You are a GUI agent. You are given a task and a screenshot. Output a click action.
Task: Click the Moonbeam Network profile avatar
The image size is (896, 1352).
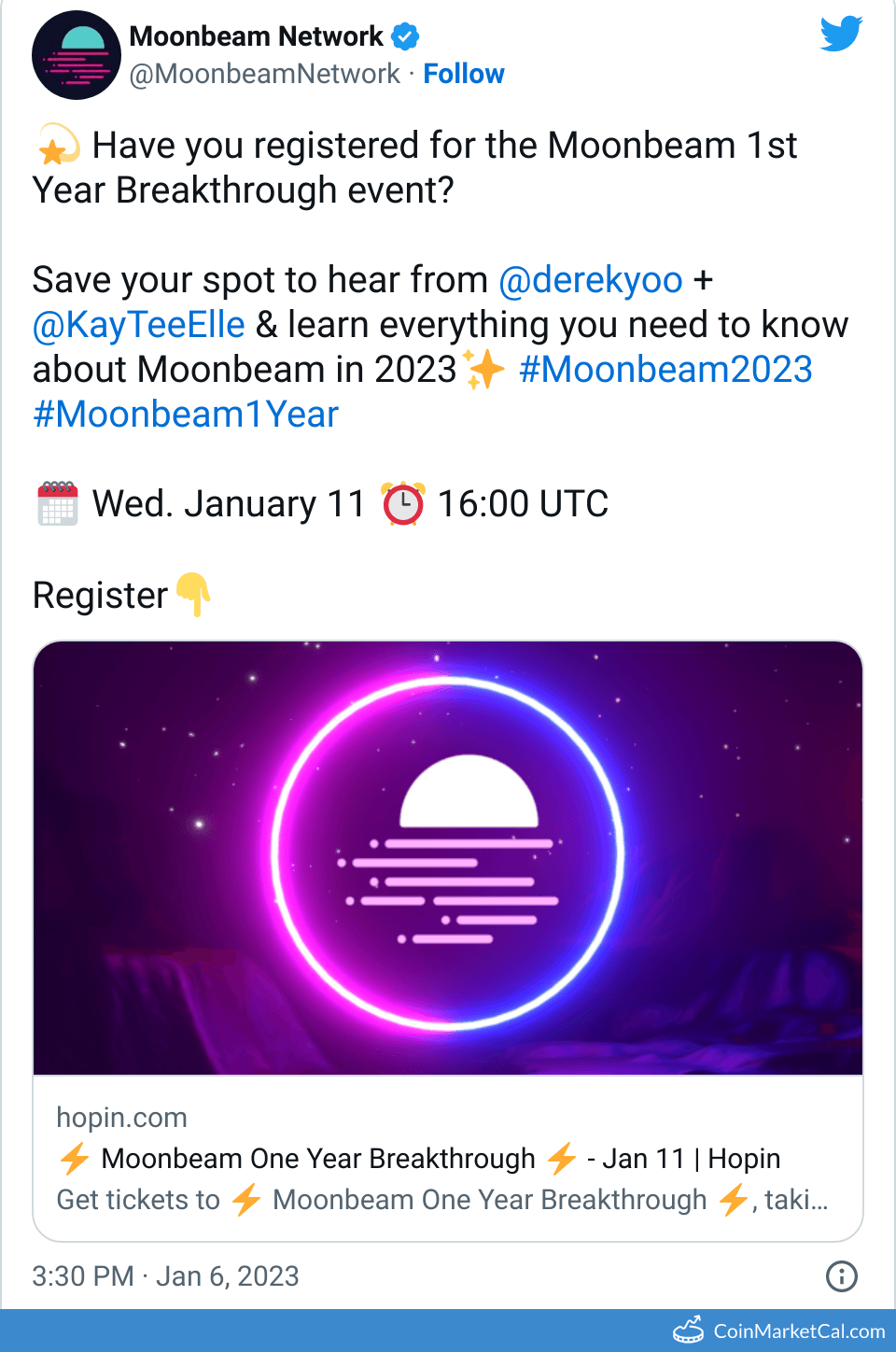pos(77,55)
